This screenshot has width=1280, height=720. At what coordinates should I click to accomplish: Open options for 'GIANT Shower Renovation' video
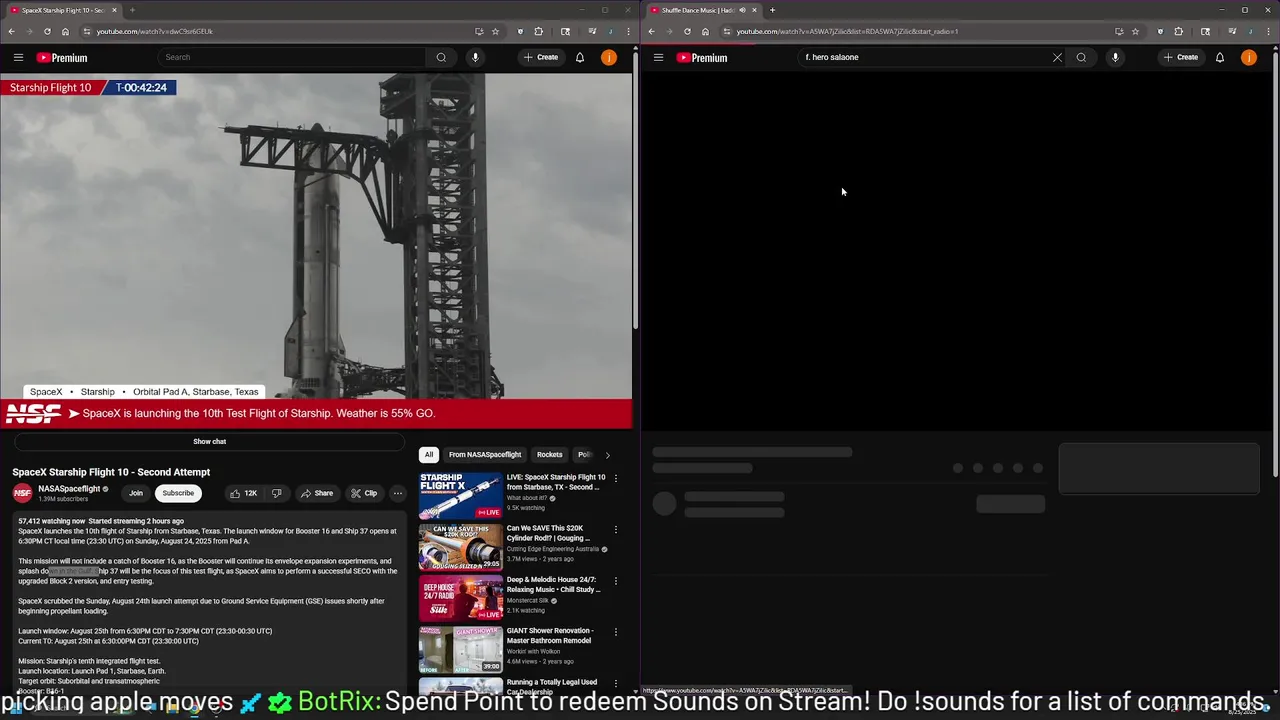[x=616, y=632]
